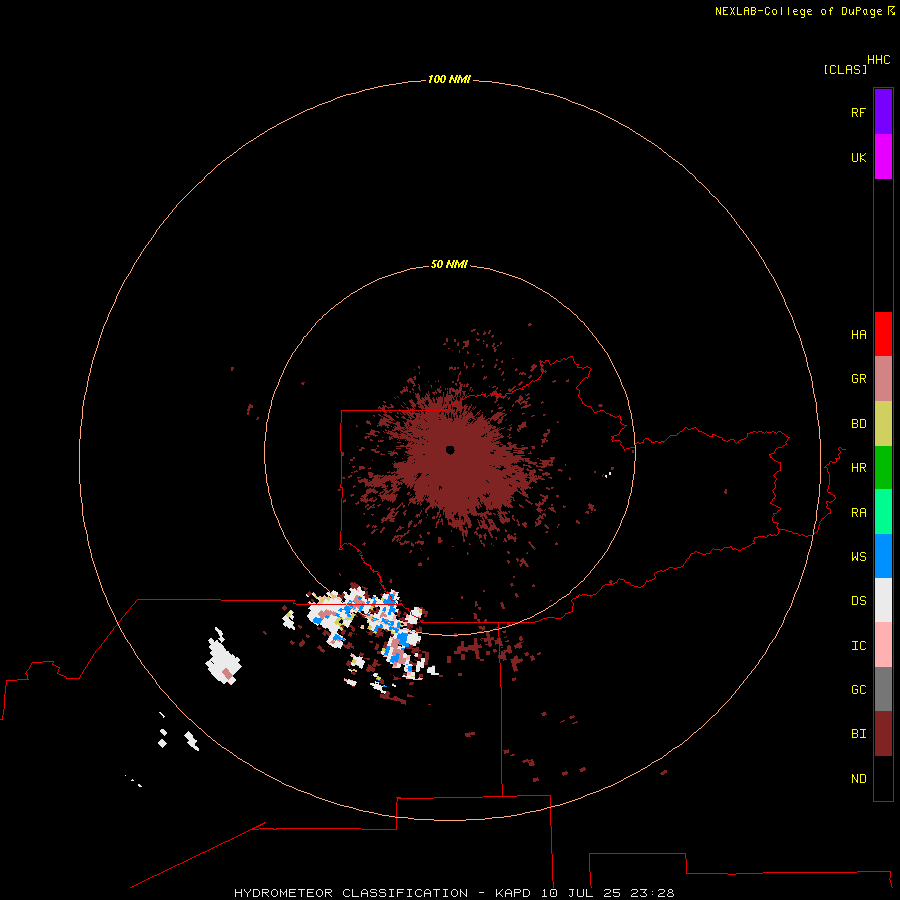Click the WS legend label
Viewport: 900px width, 900px height.
(858, 556)
